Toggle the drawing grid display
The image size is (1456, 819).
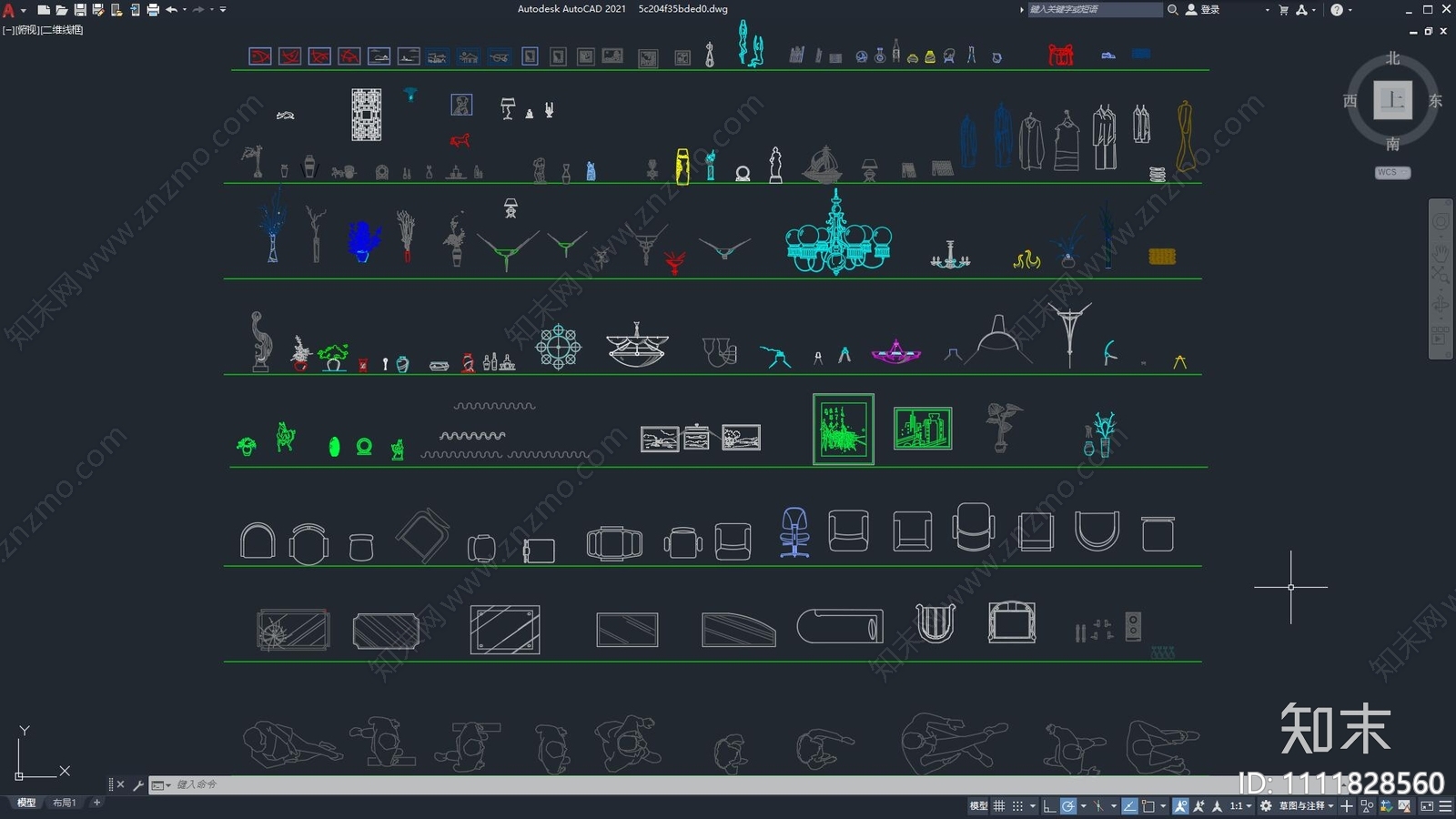click(x=999, y=806)
